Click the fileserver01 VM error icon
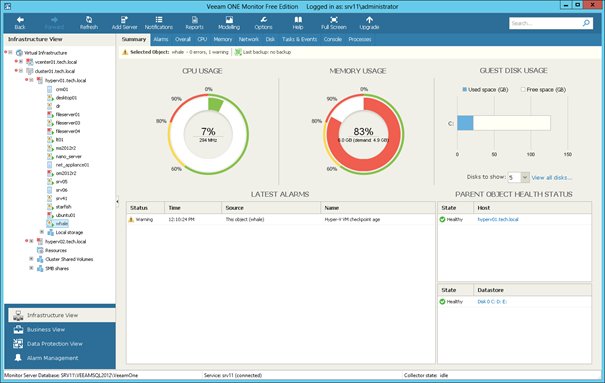605x383 pixels. coord(50,115)
